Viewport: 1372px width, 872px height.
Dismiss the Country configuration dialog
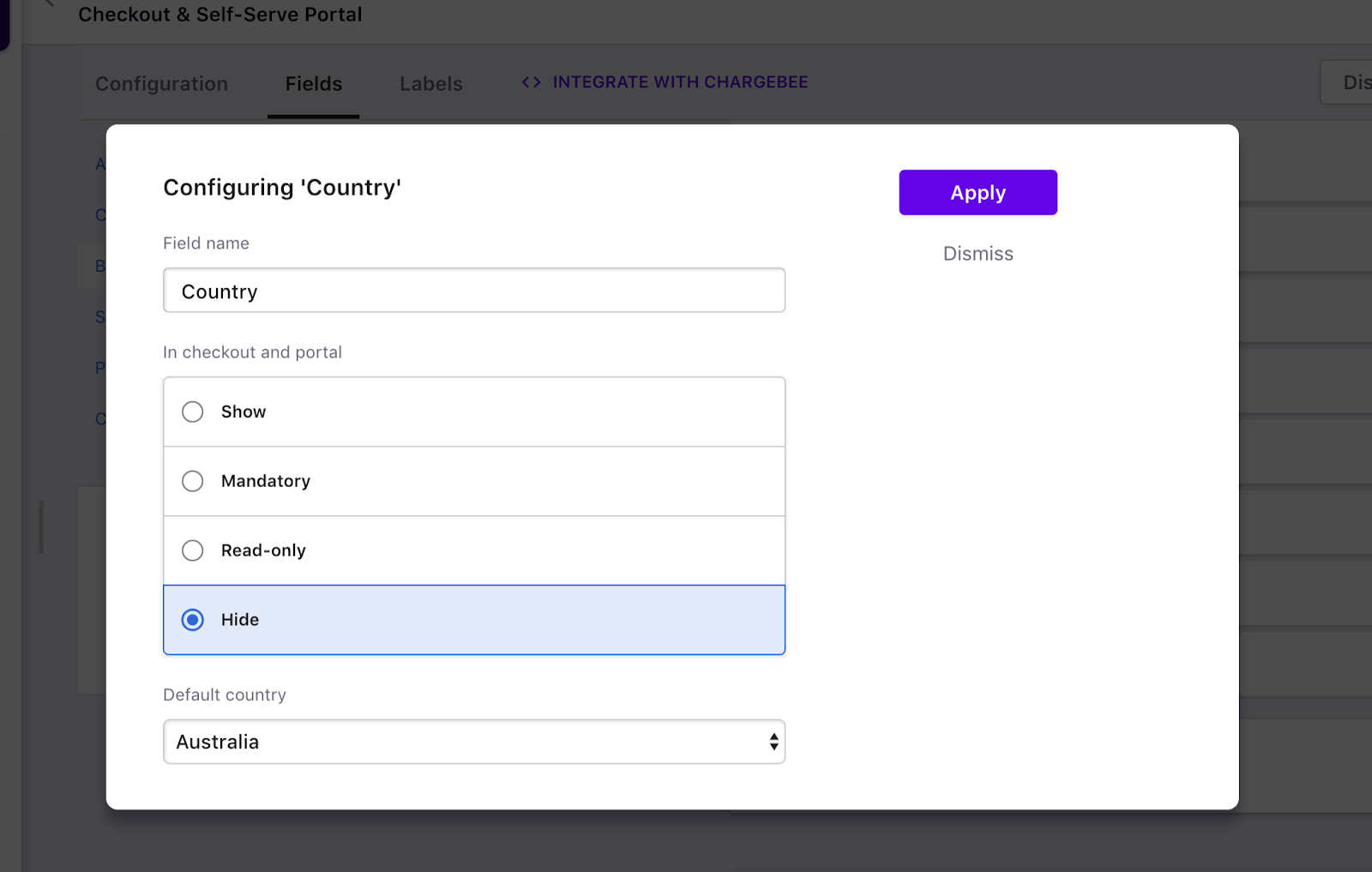click(x=978, y=254)
